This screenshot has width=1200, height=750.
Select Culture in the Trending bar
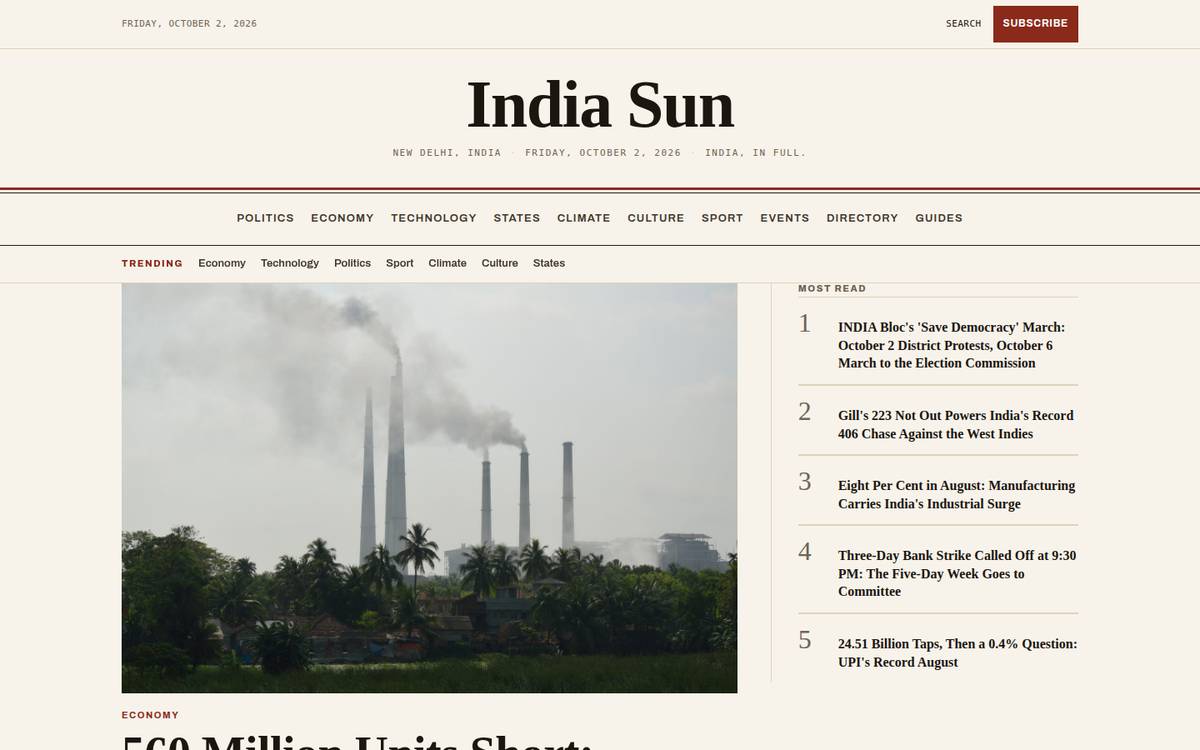click(500, 263)
